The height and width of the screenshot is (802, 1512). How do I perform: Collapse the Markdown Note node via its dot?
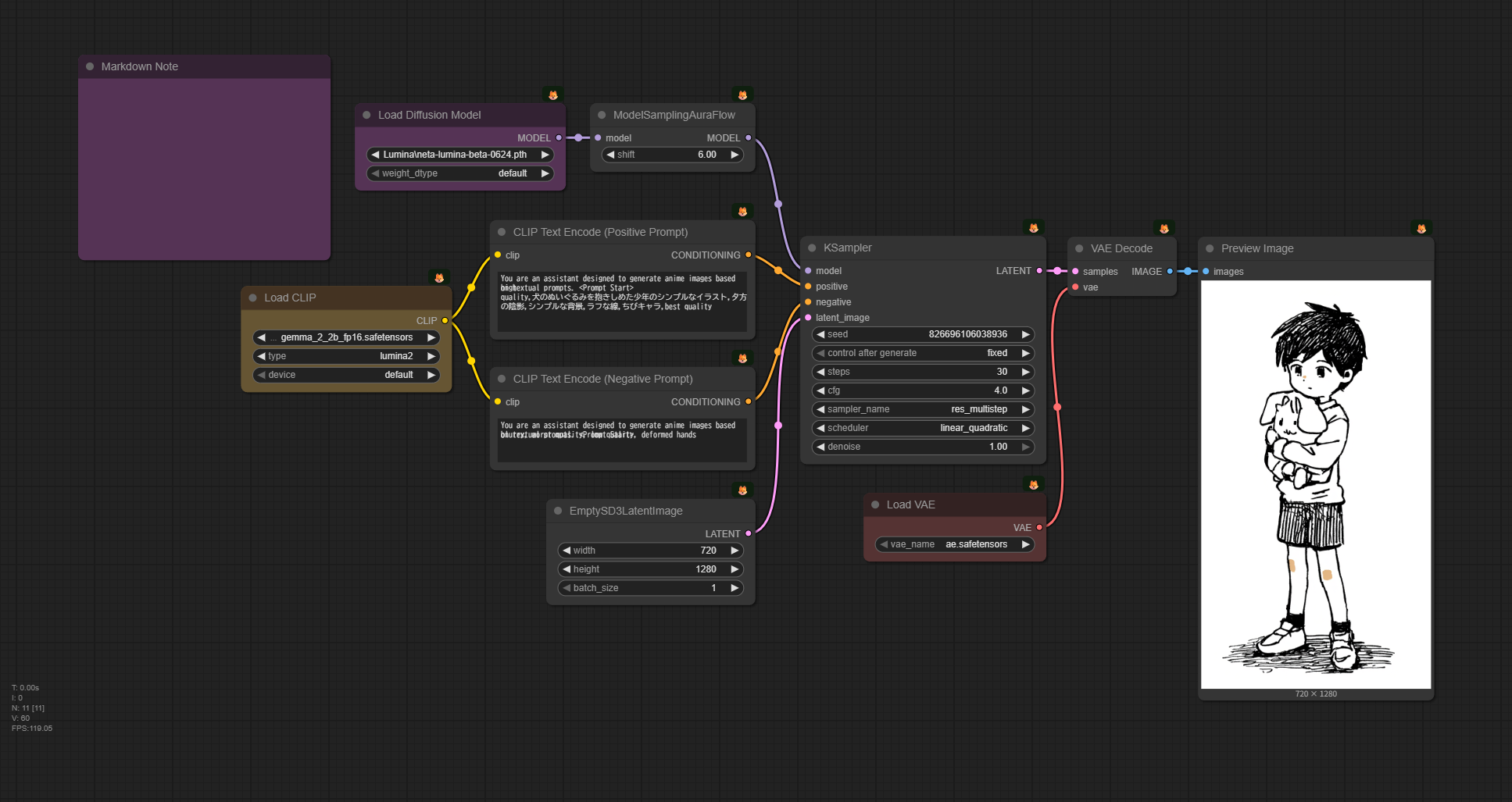[x=90, y=66]
